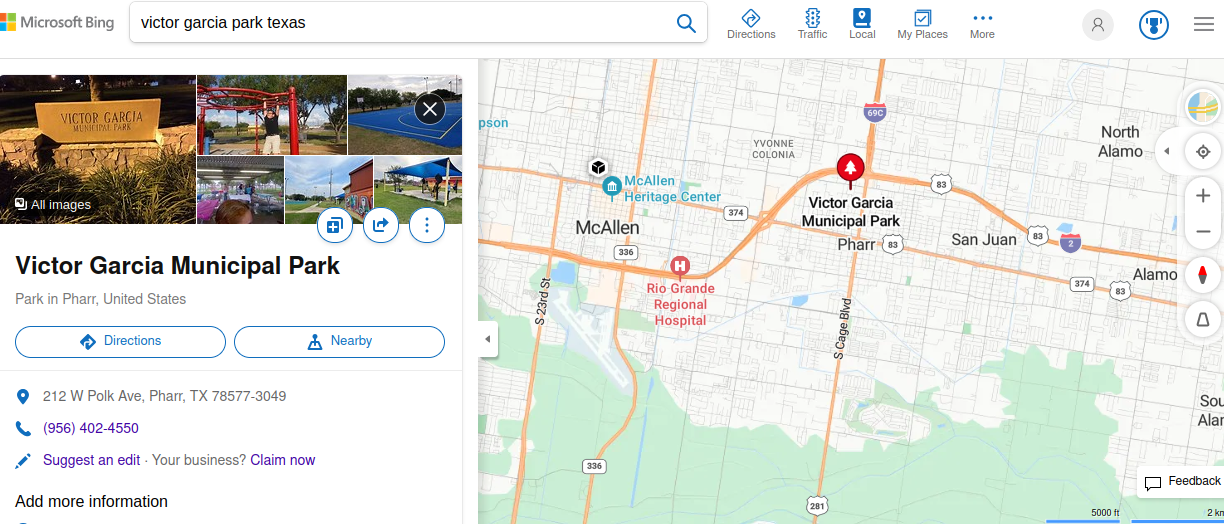Image resolution: width=1224 pixels, height=524 pixels.
Task: Click the Nearby button
Action: pos(339,341)
